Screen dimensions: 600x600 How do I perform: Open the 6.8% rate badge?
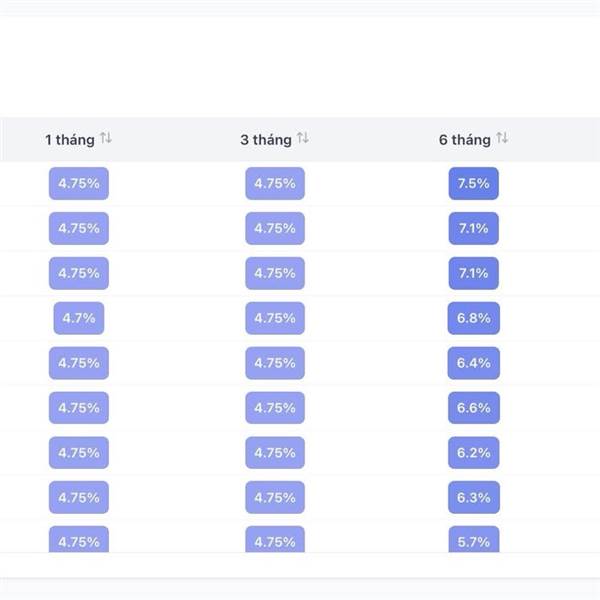[474, 318]
